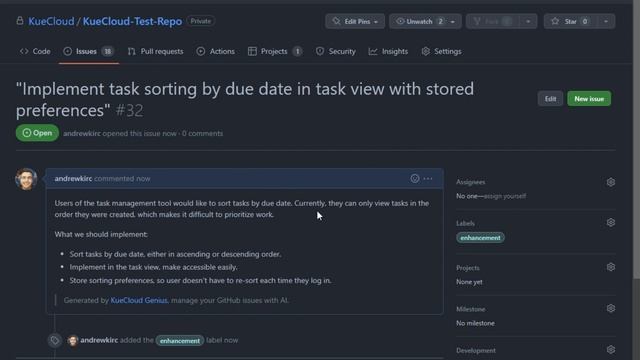Open the Assignees gear settings
The width and height of the screenshot is (640, 360).
coord(611,182)
